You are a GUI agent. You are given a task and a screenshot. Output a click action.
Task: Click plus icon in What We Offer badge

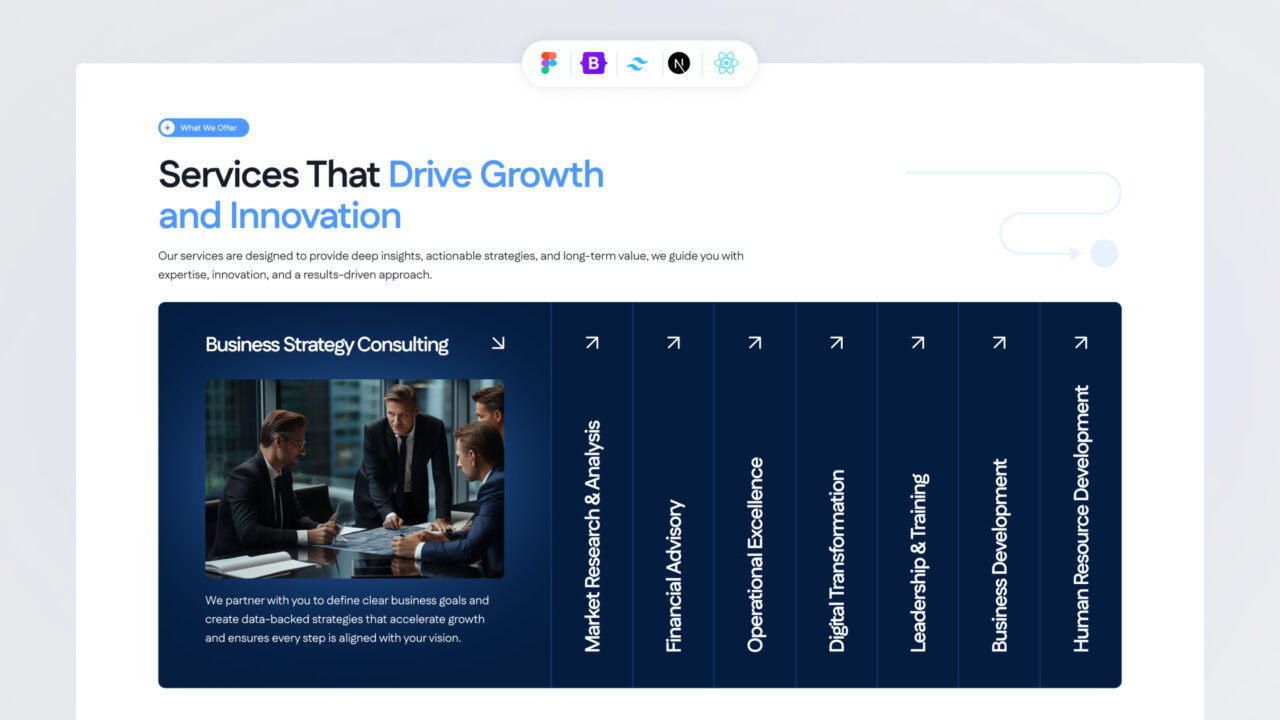click(168, 128)
